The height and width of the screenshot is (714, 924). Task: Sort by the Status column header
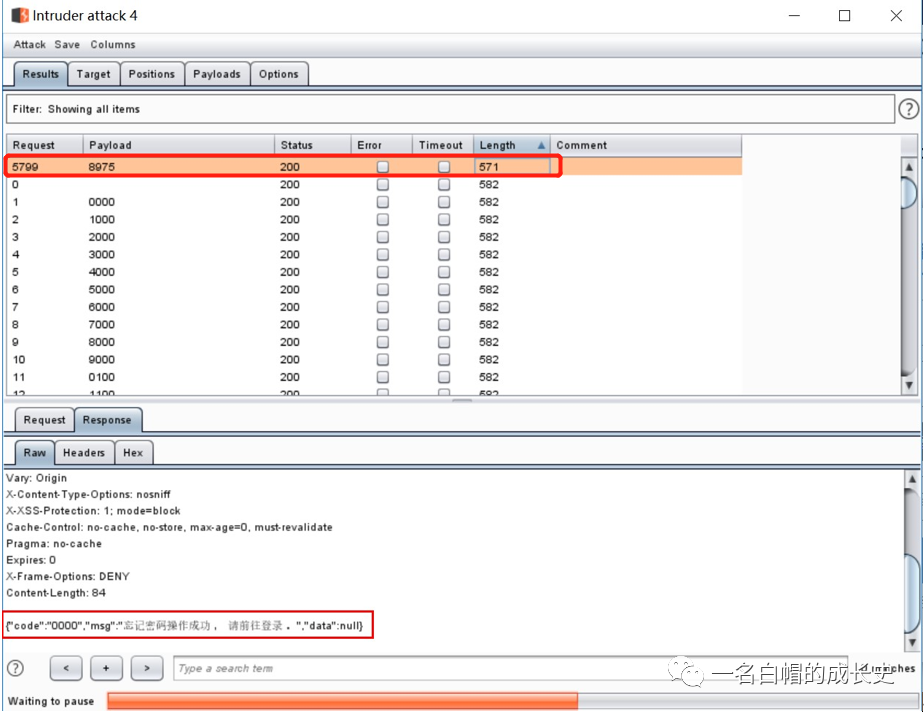point(313,145)
